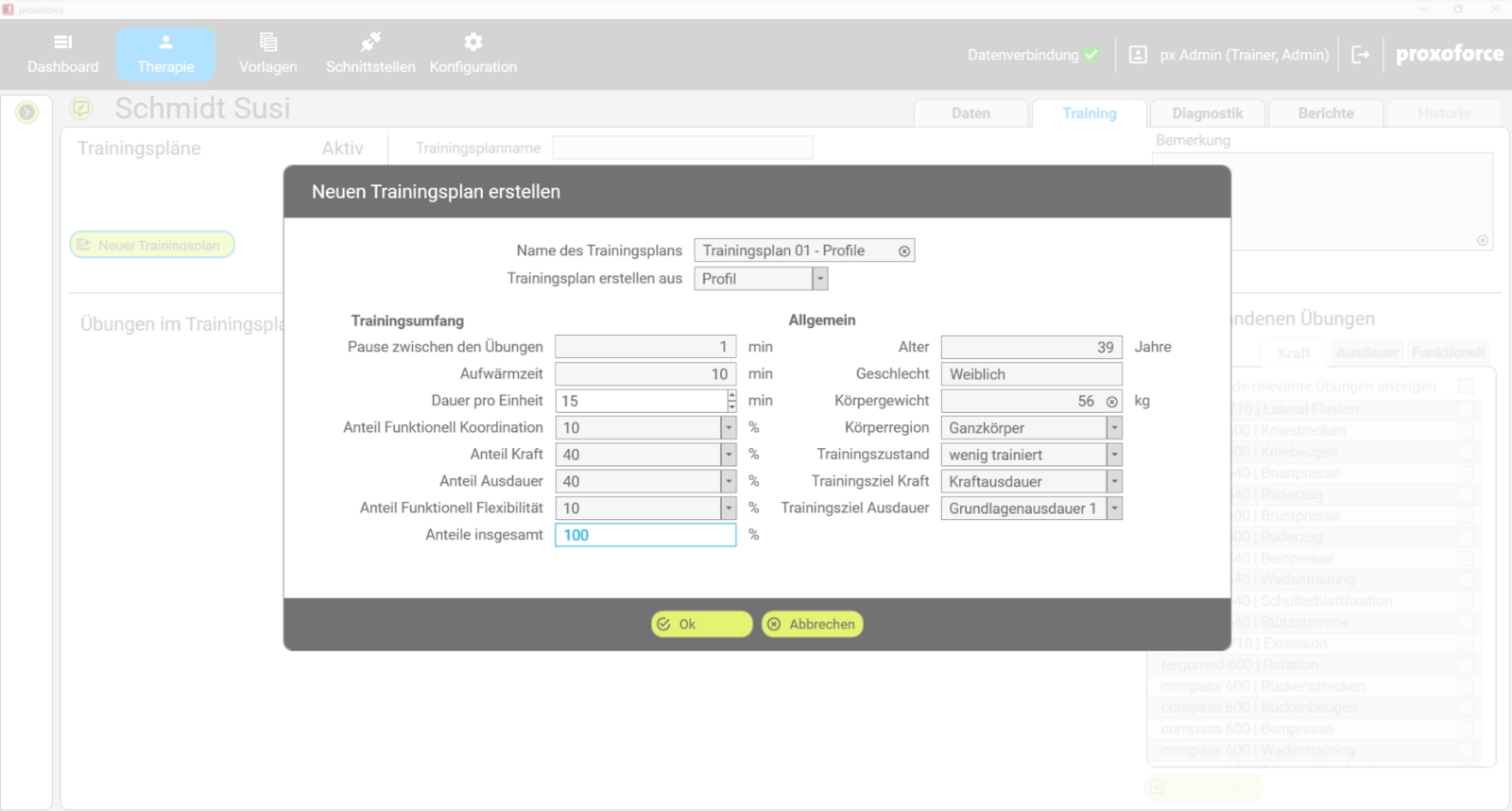Open the Trainingszustand dropdown
The width and height of the screenshot is (1512, 811).
click(x=1114, y=455)
